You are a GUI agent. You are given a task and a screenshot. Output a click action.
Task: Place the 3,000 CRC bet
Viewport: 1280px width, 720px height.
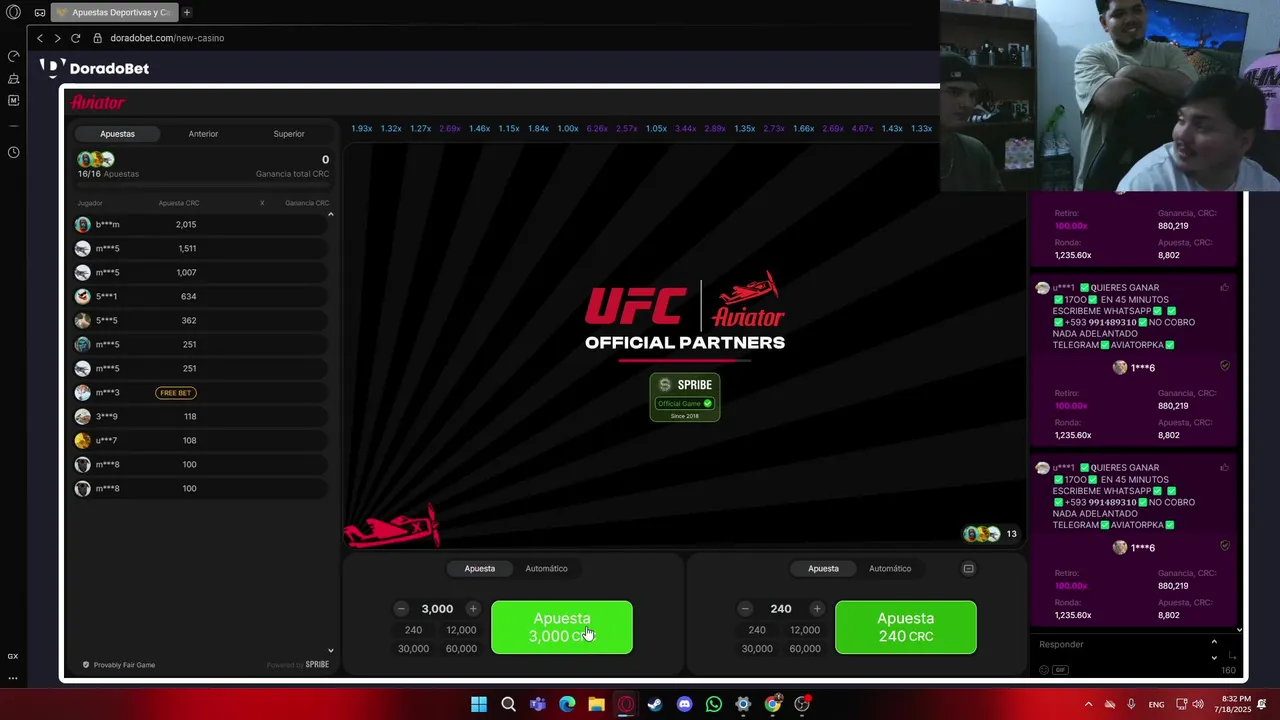click(x=562, y=627)
